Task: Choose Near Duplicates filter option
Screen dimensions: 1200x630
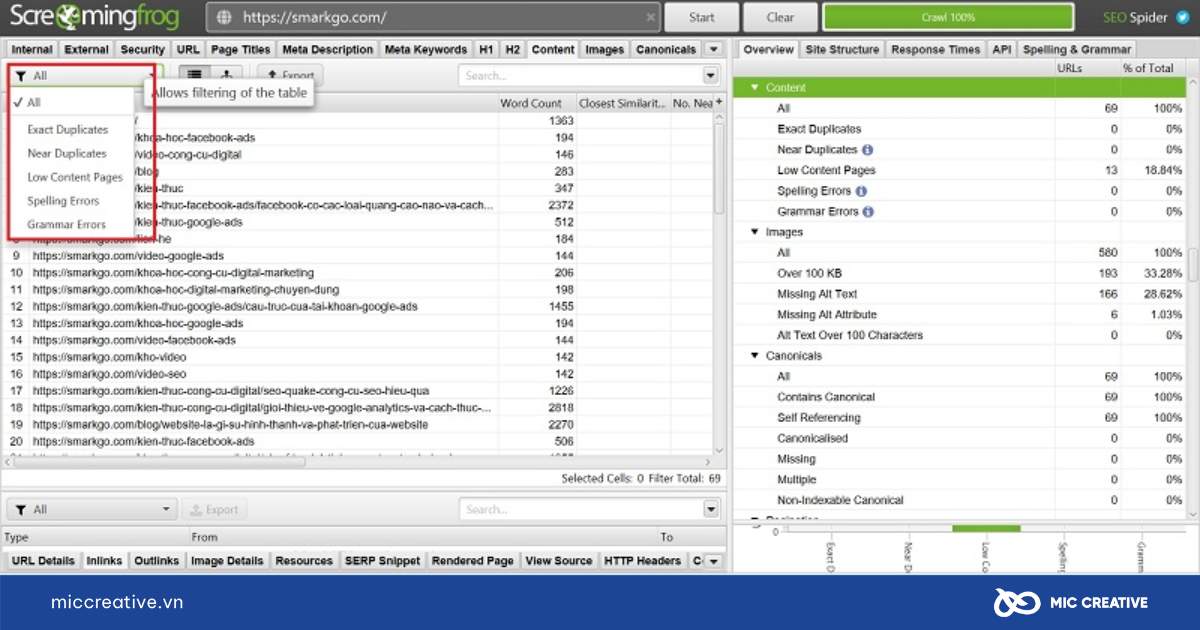Action: (67, 154)
